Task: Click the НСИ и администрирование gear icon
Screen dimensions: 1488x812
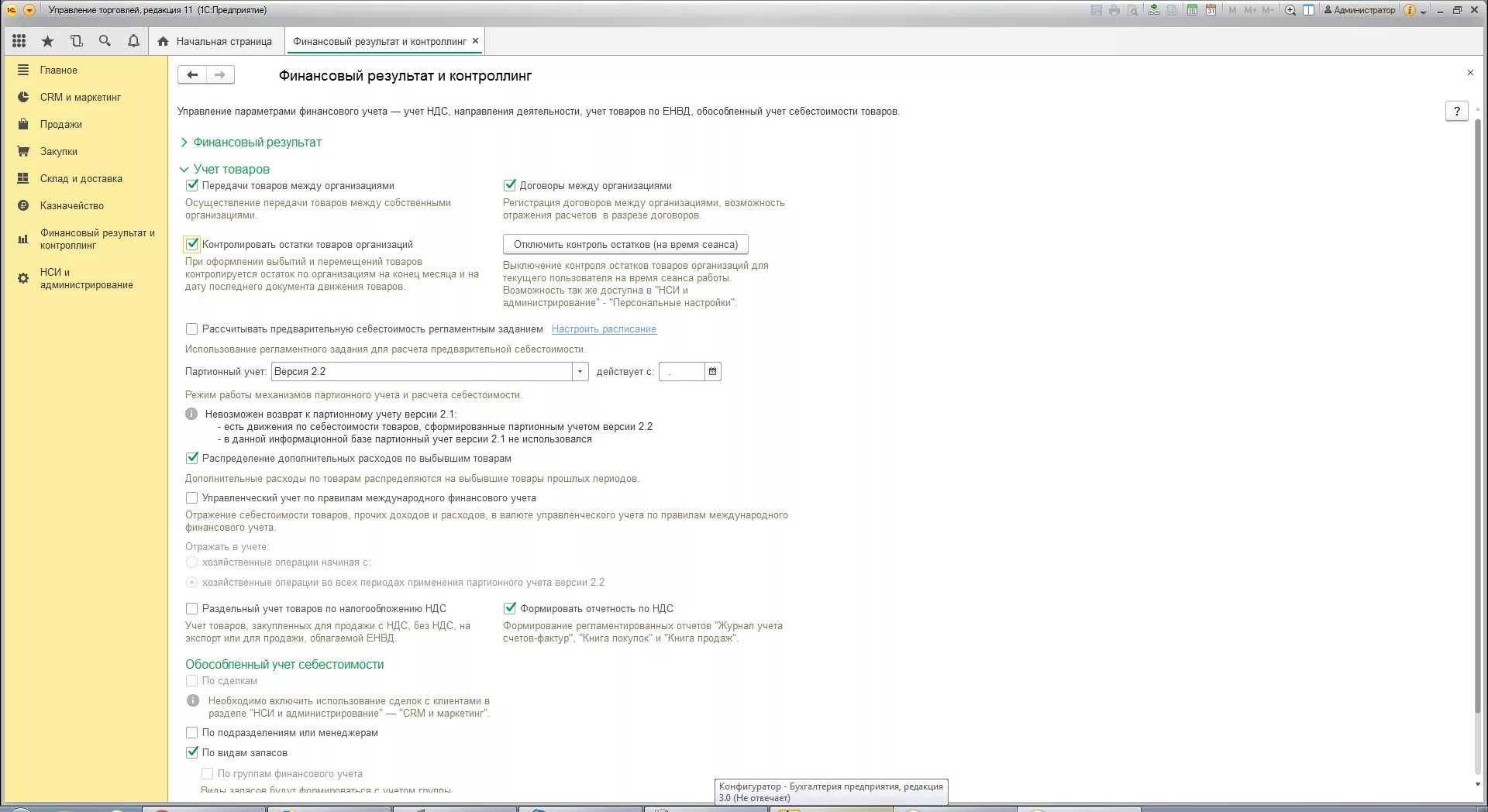Action: pos(23,278)
